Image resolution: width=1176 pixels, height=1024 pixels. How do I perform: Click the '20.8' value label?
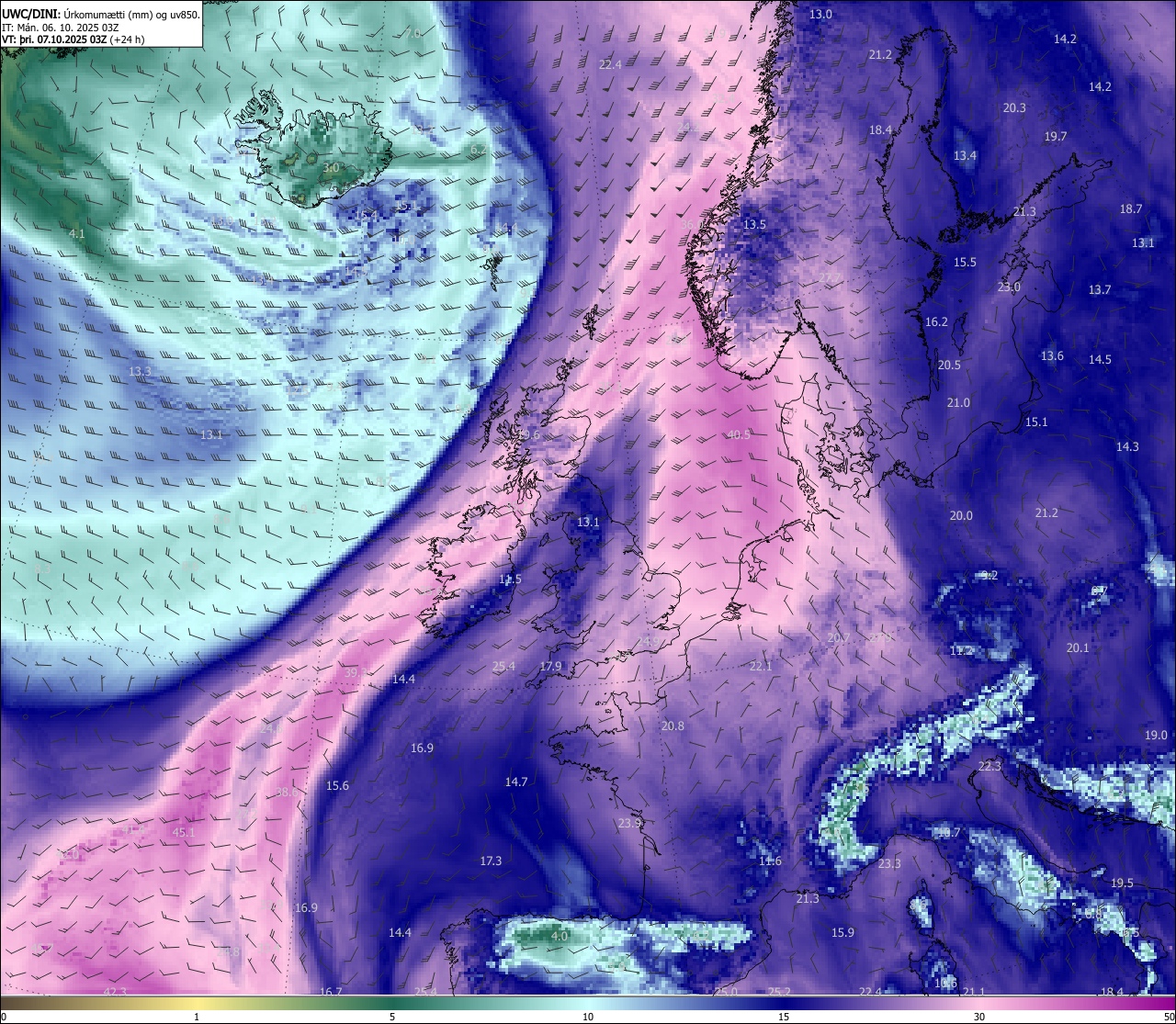coord(673,726)
